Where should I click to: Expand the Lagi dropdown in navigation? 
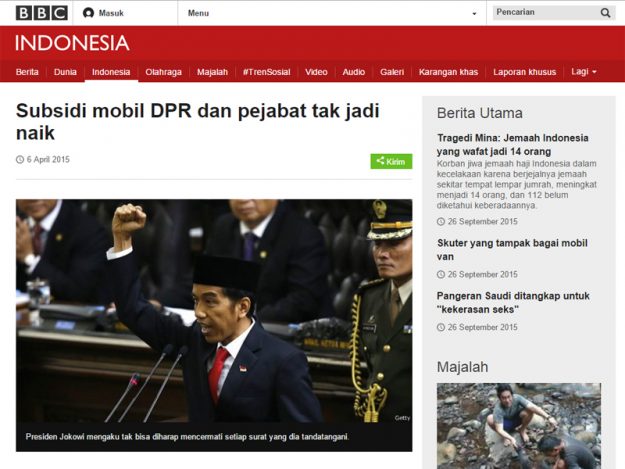[x=583, y=72]
